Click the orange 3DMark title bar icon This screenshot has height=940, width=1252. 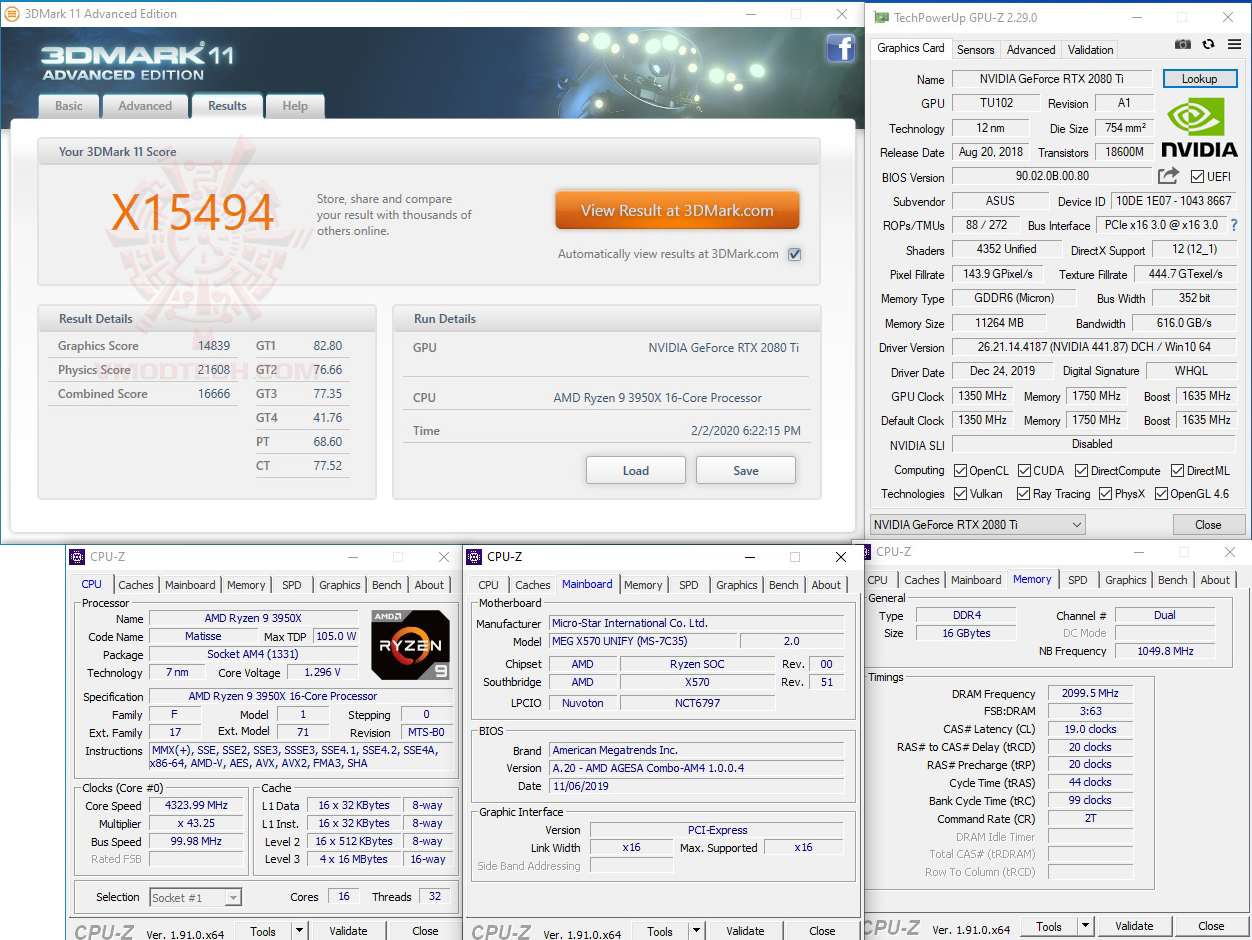[14, 14]
